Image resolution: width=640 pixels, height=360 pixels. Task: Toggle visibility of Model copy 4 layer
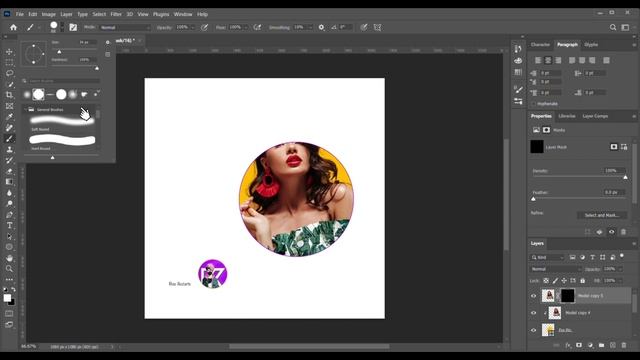533,313
